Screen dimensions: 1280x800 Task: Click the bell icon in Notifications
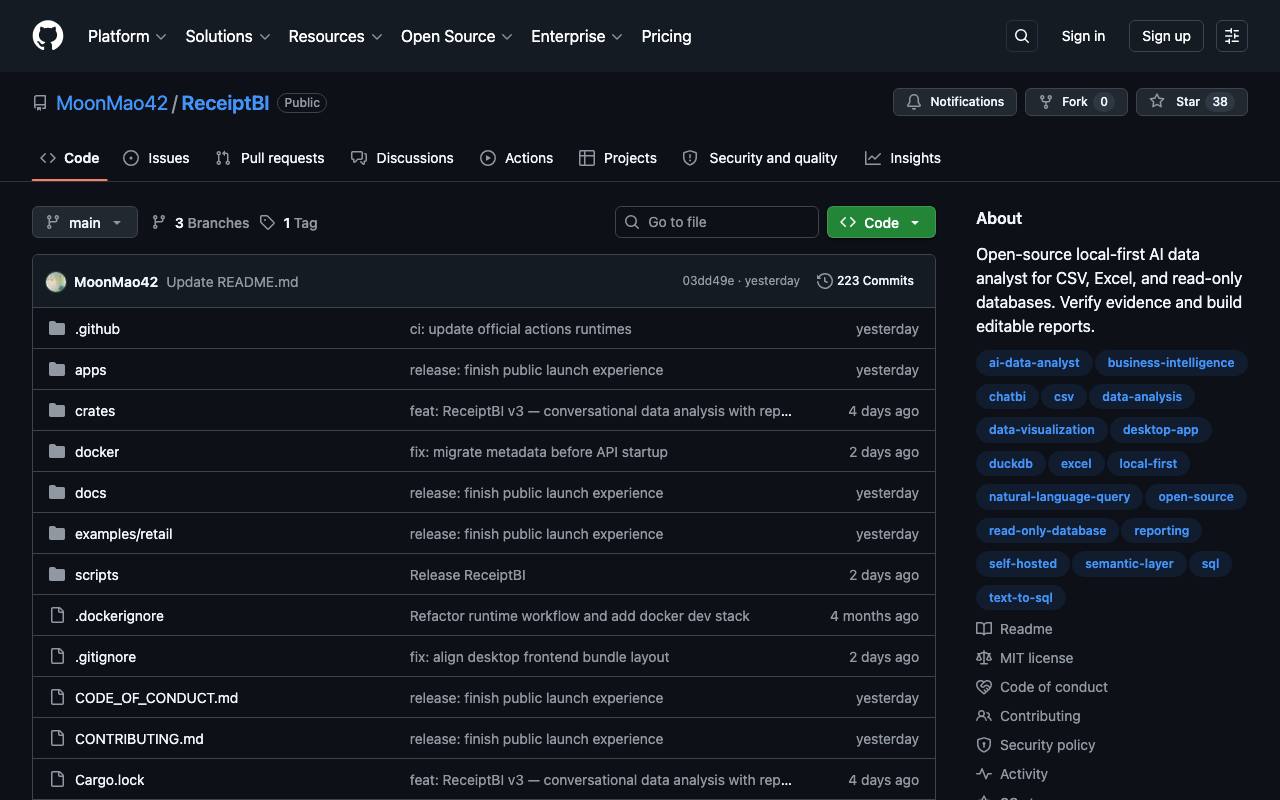click(x=914, y=102)
